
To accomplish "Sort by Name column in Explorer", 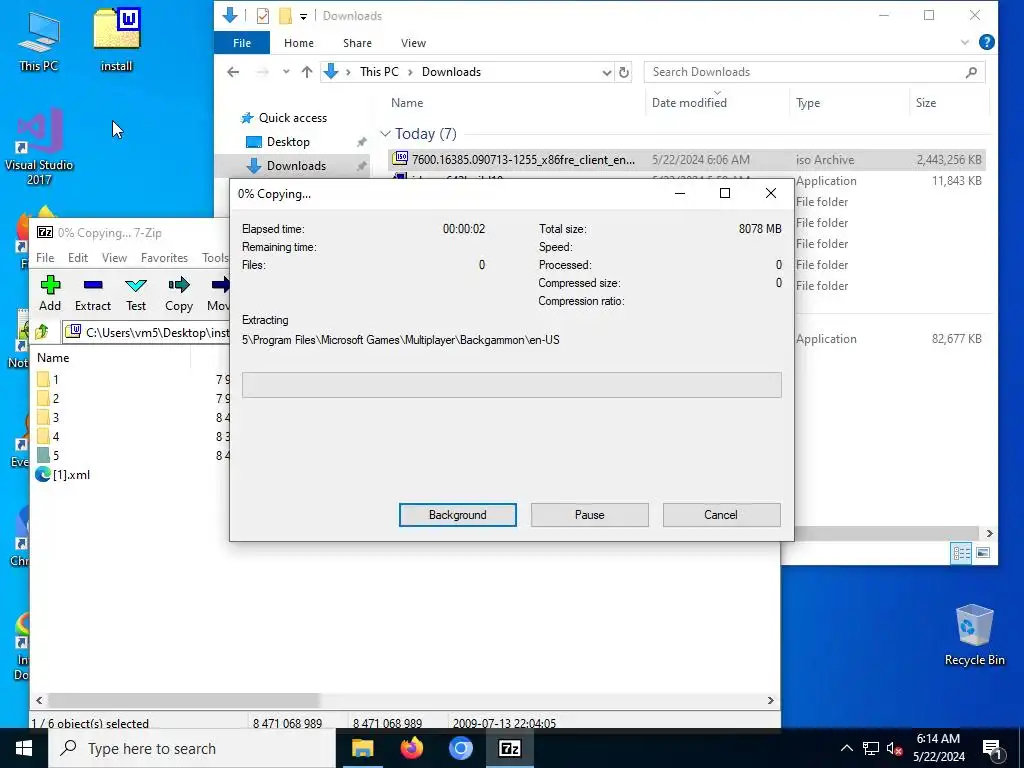I will pos(407,103).
